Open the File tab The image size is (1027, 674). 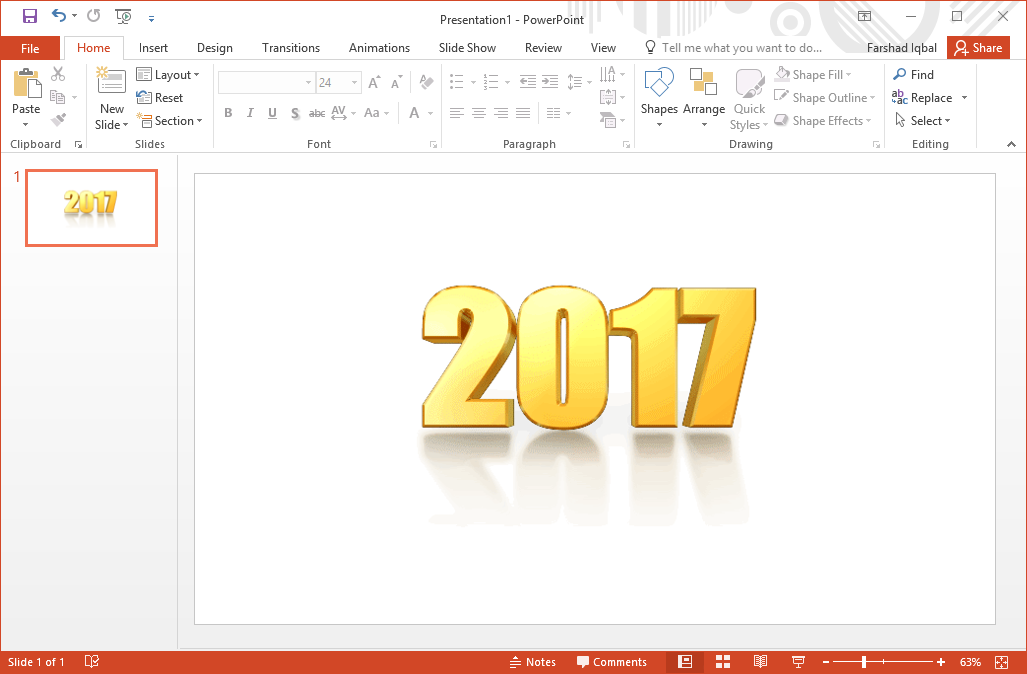click(30, 48)
